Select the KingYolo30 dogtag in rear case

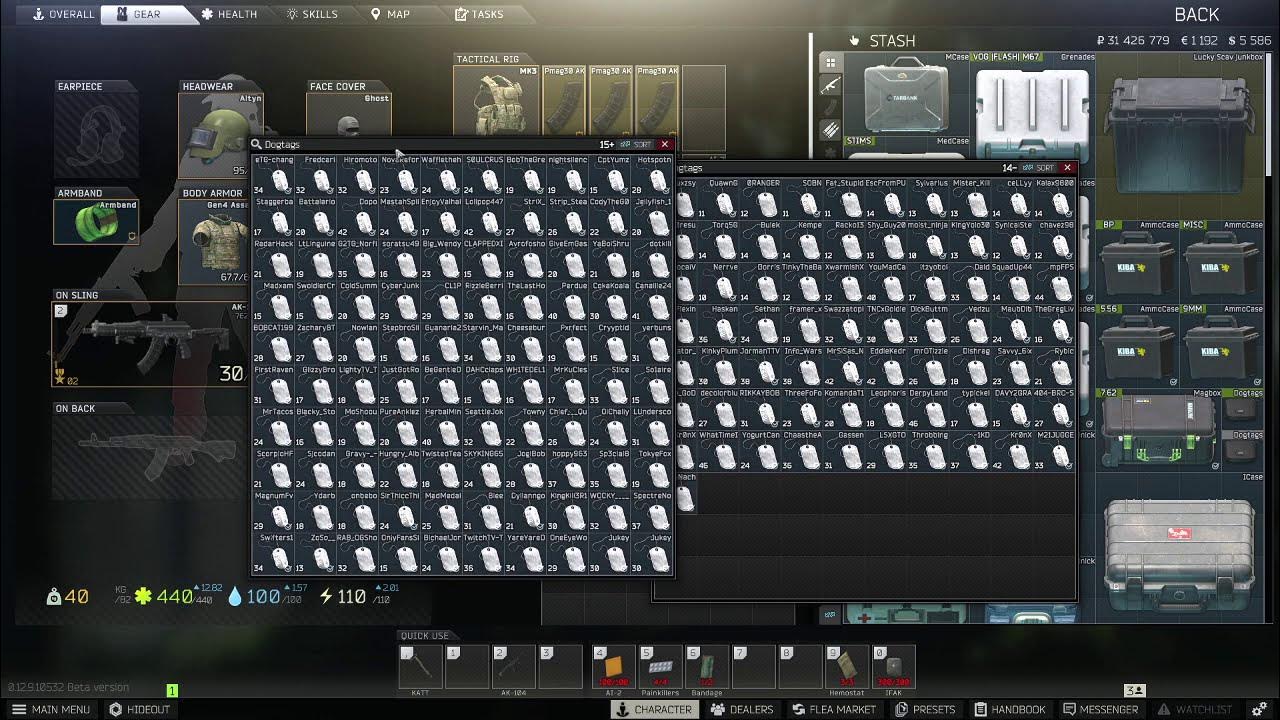coord(970,241)
